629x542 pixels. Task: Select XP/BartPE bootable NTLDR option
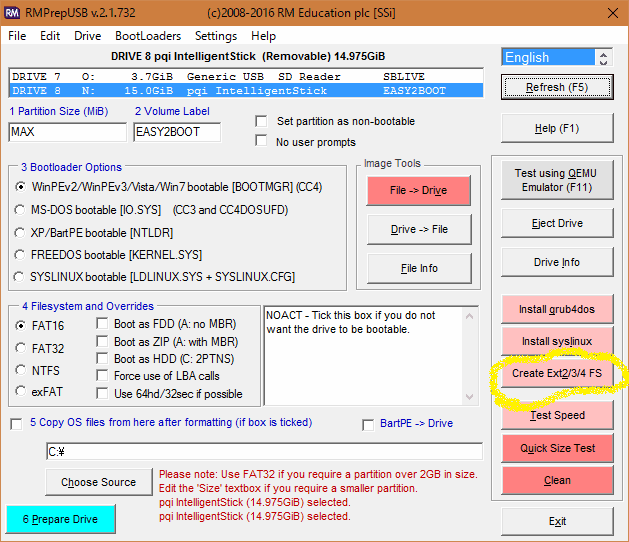click(19, 233)
